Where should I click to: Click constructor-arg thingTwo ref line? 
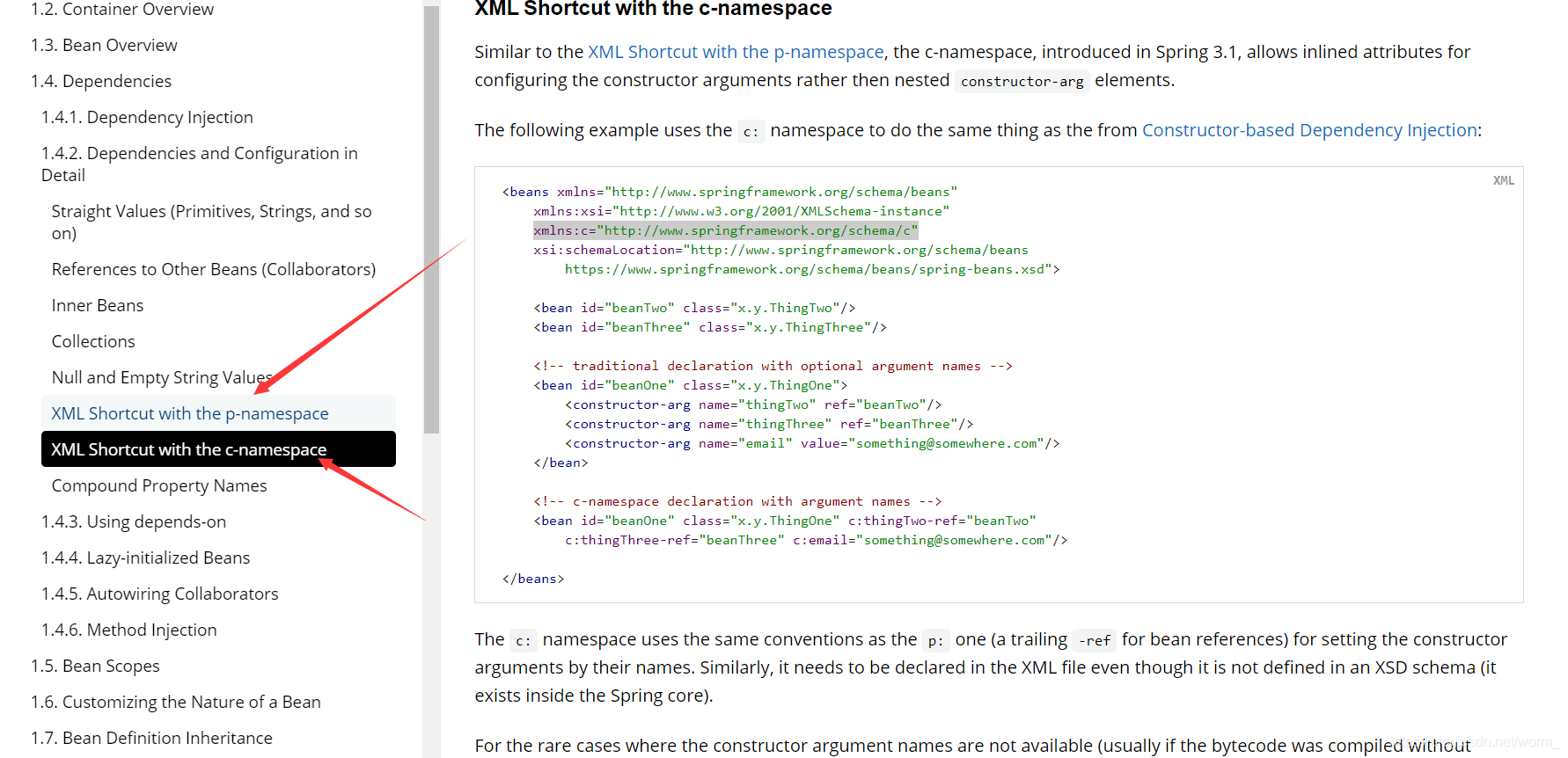point(753,405)
